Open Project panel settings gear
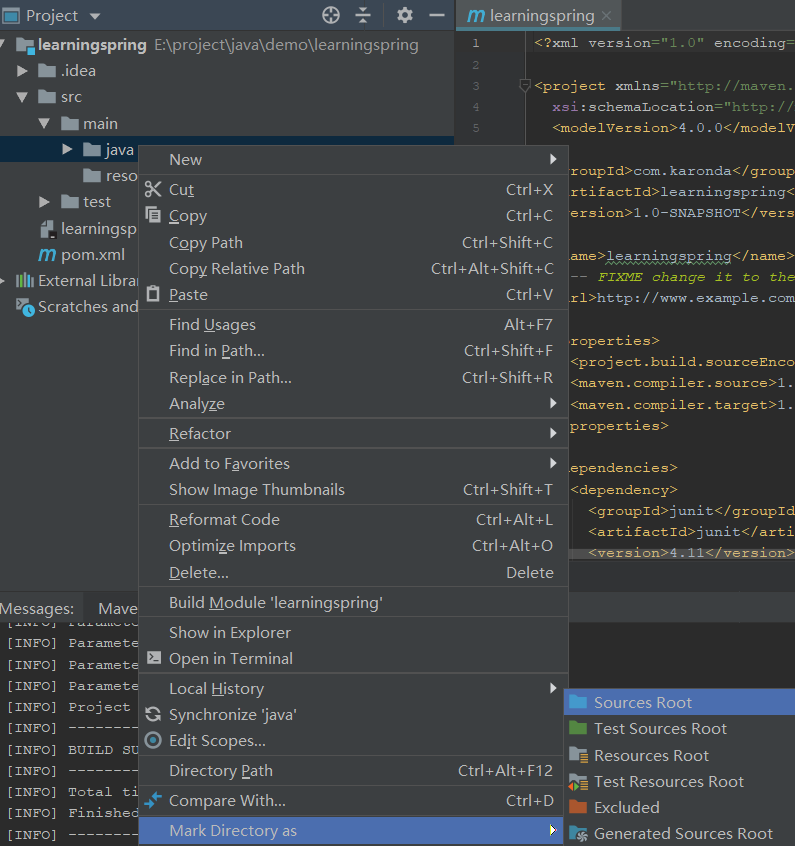795x846 pixels. pos(404,15)
